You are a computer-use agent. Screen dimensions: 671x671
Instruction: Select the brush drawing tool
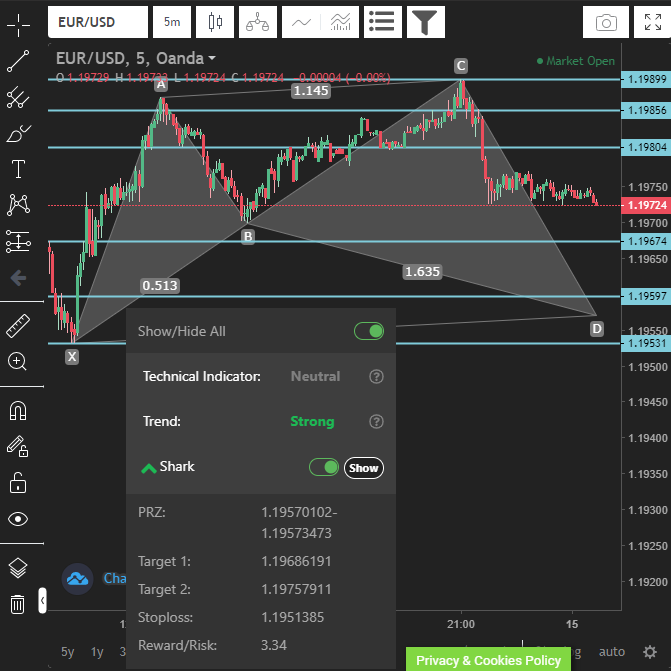point(18,134)
